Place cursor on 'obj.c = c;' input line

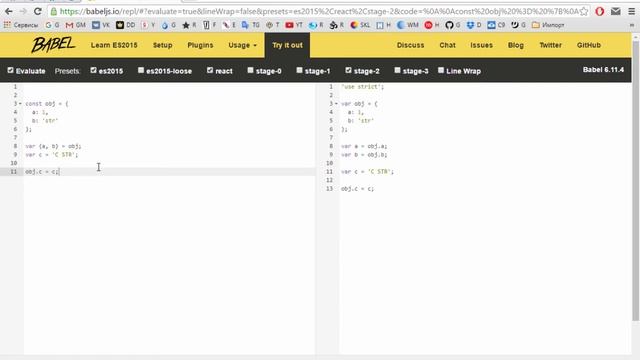(42, 172)
